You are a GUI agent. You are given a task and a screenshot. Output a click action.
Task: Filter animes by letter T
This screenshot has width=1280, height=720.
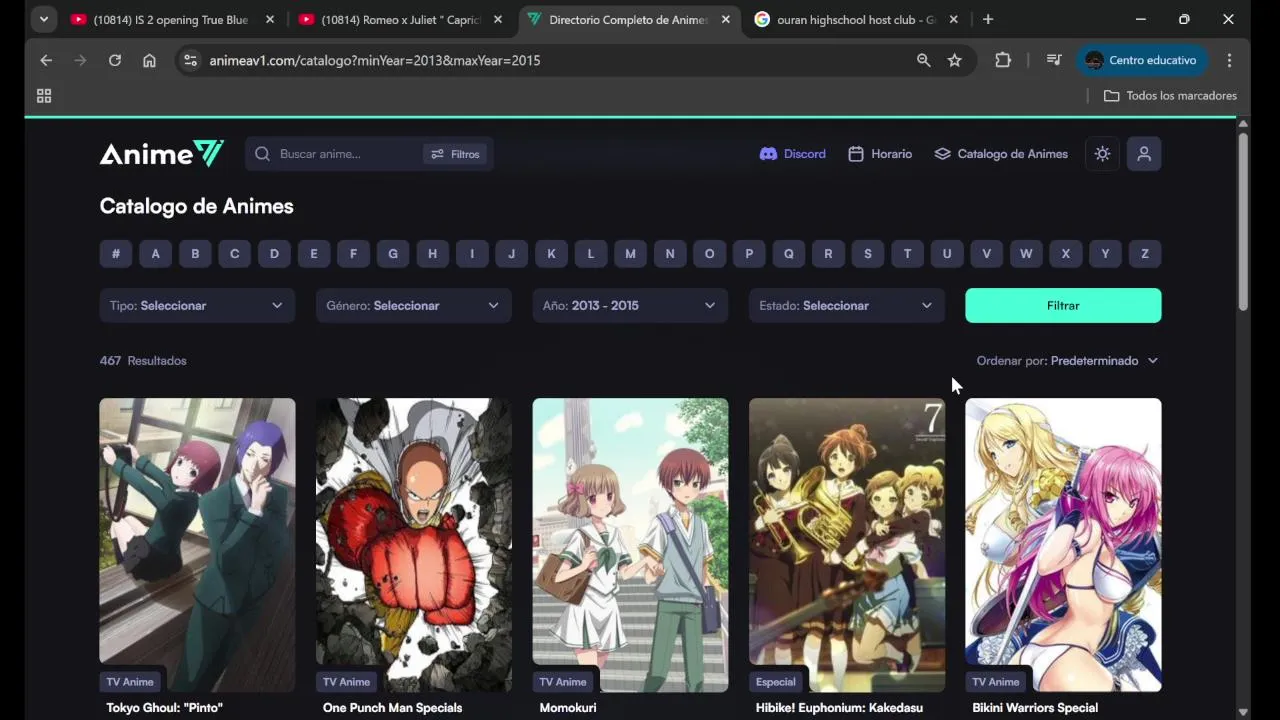pyautogui.click(x=908, y=254)
